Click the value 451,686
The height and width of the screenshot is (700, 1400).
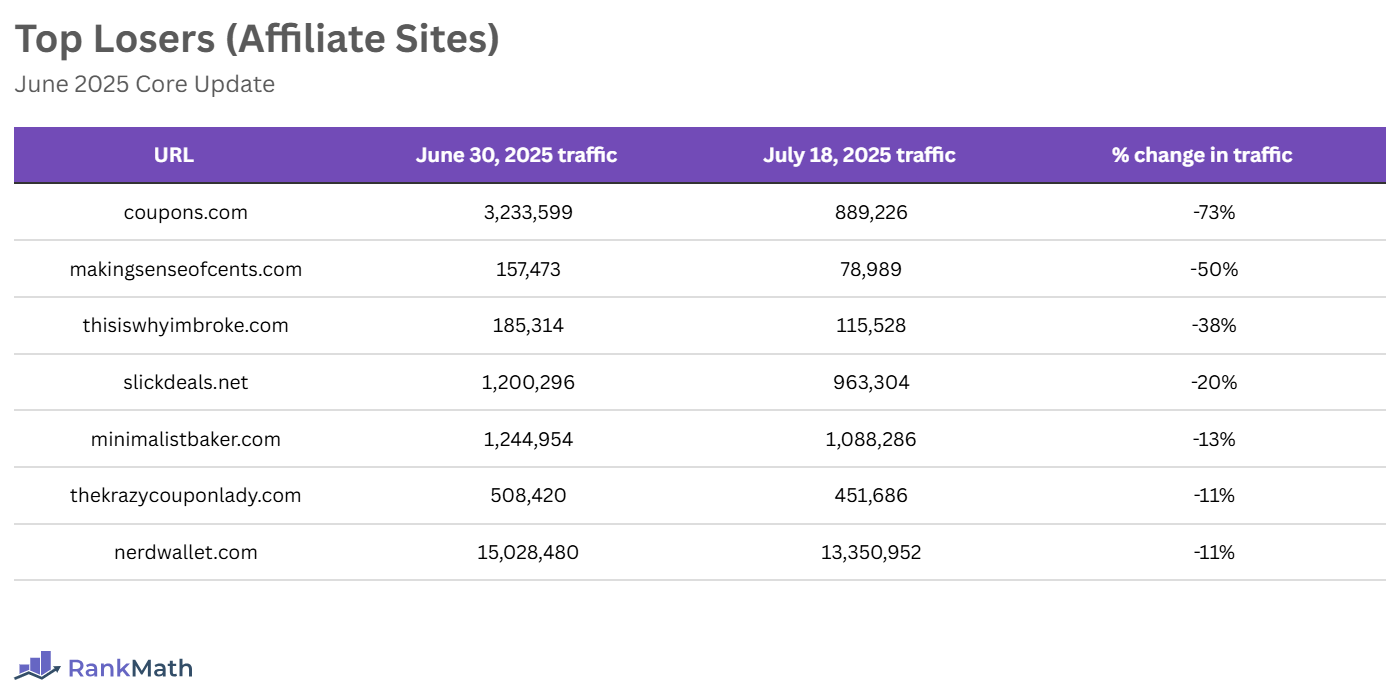point(871,495)
